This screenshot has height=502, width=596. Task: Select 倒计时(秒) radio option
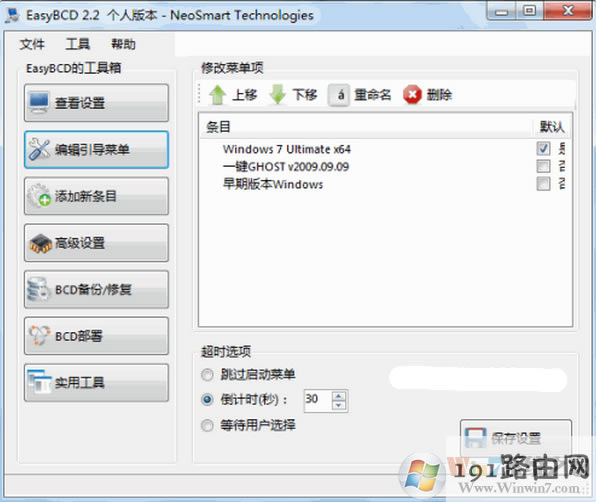(x=207, y=400)
